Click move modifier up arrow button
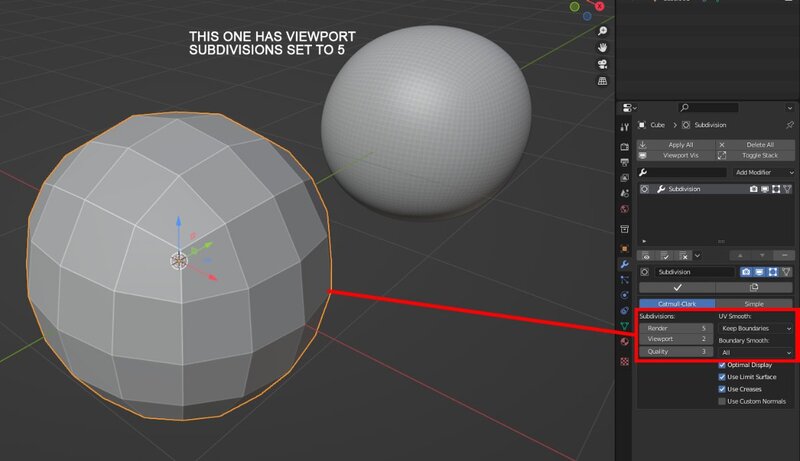The image size is (800, 461). click(x=740, y=256)
